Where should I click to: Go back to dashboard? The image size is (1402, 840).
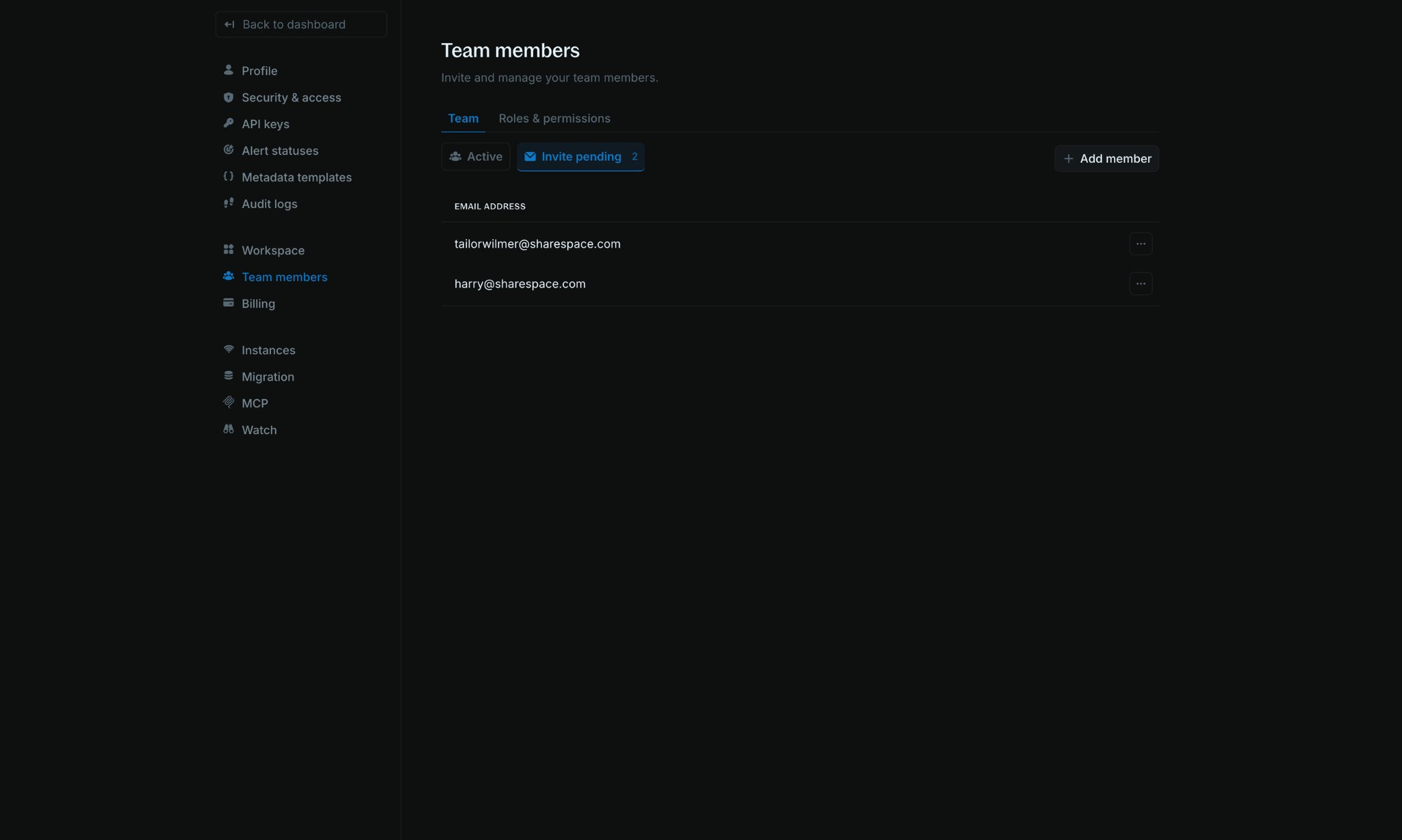(301, 25)
